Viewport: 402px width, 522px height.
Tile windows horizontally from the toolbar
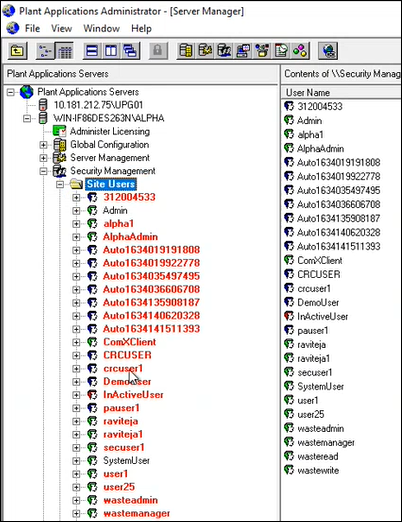tap(92, 51)
